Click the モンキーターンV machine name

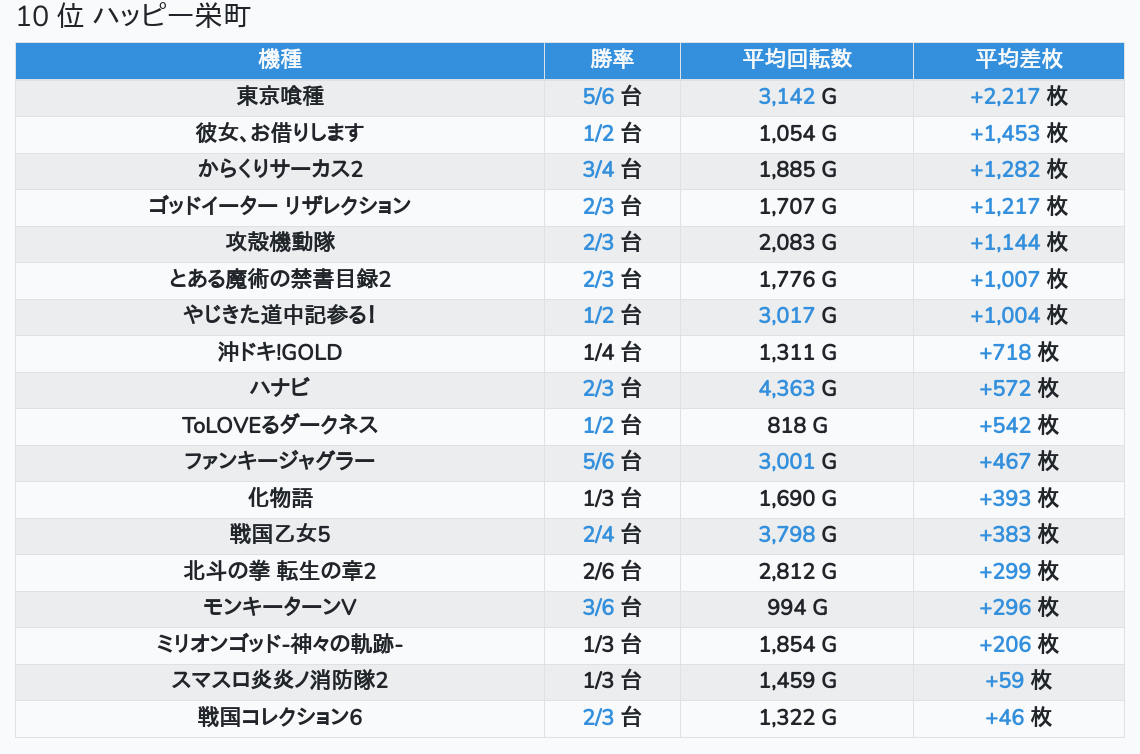point(280,607)
